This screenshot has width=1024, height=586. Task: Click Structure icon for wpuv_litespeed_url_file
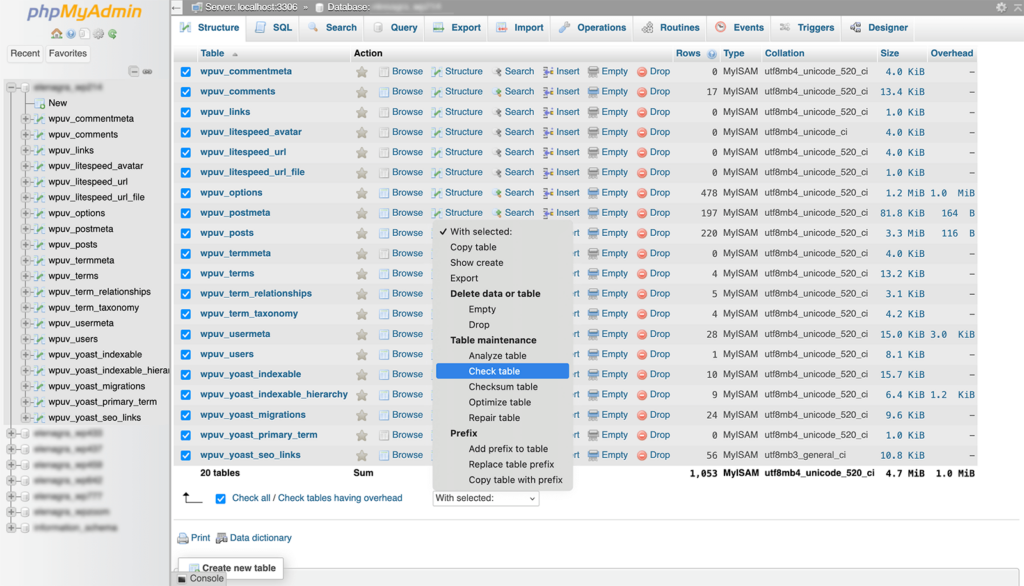[x=437, y=173]
